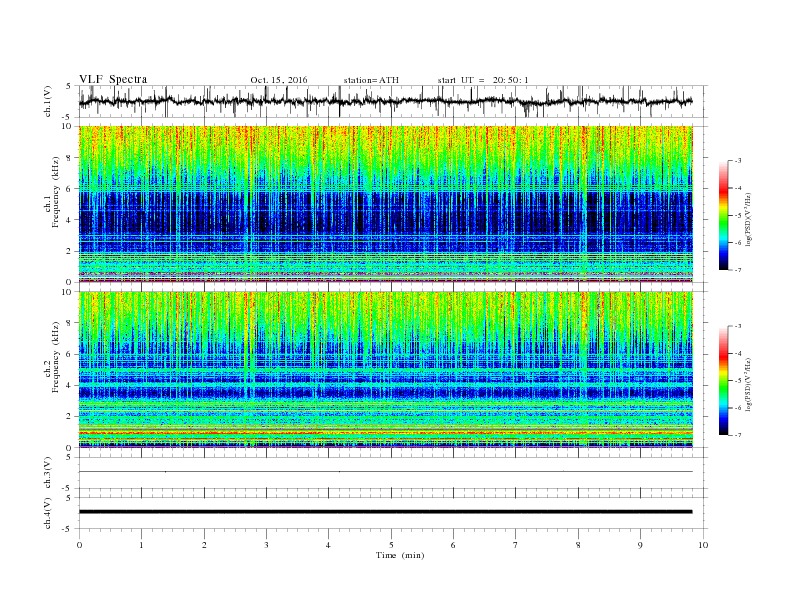Click time axis tick label "3"
The width and height of the screenshot is (792, 612).
point(266,545)
